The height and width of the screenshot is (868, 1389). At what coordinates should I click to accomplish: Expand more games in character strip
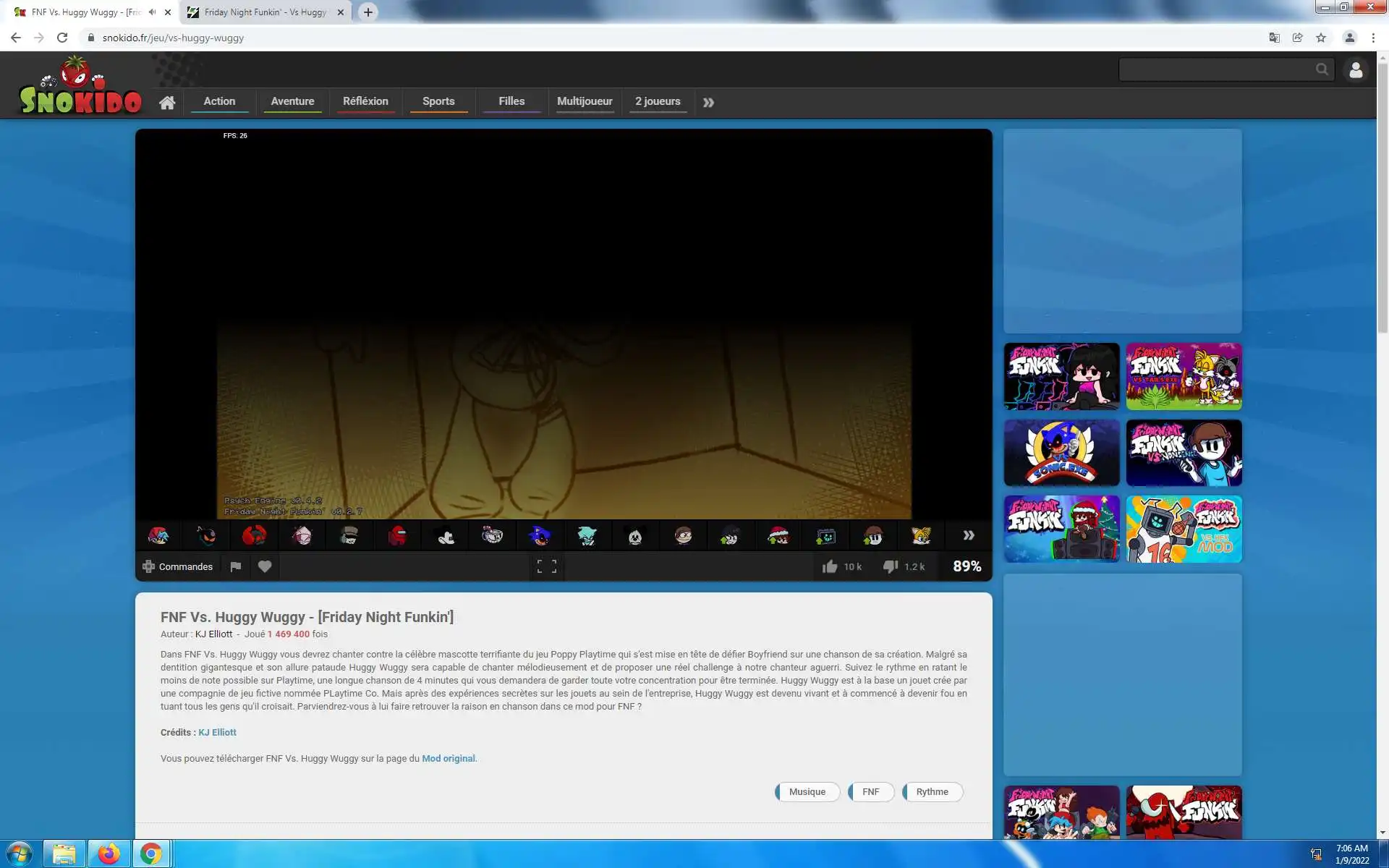click(968, 535)
